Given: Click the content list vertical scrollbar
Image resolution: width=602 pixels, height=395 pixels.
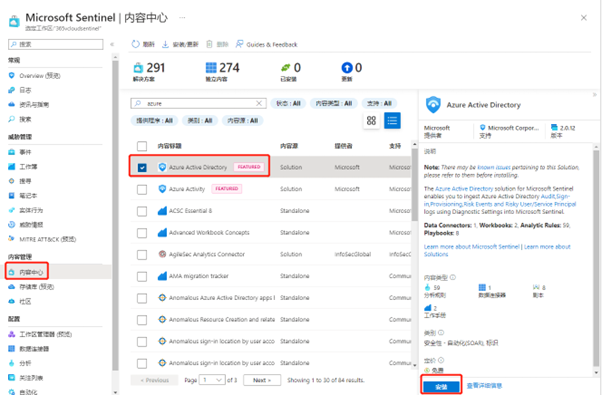Looking at the screenshot, I should (414, 184).
